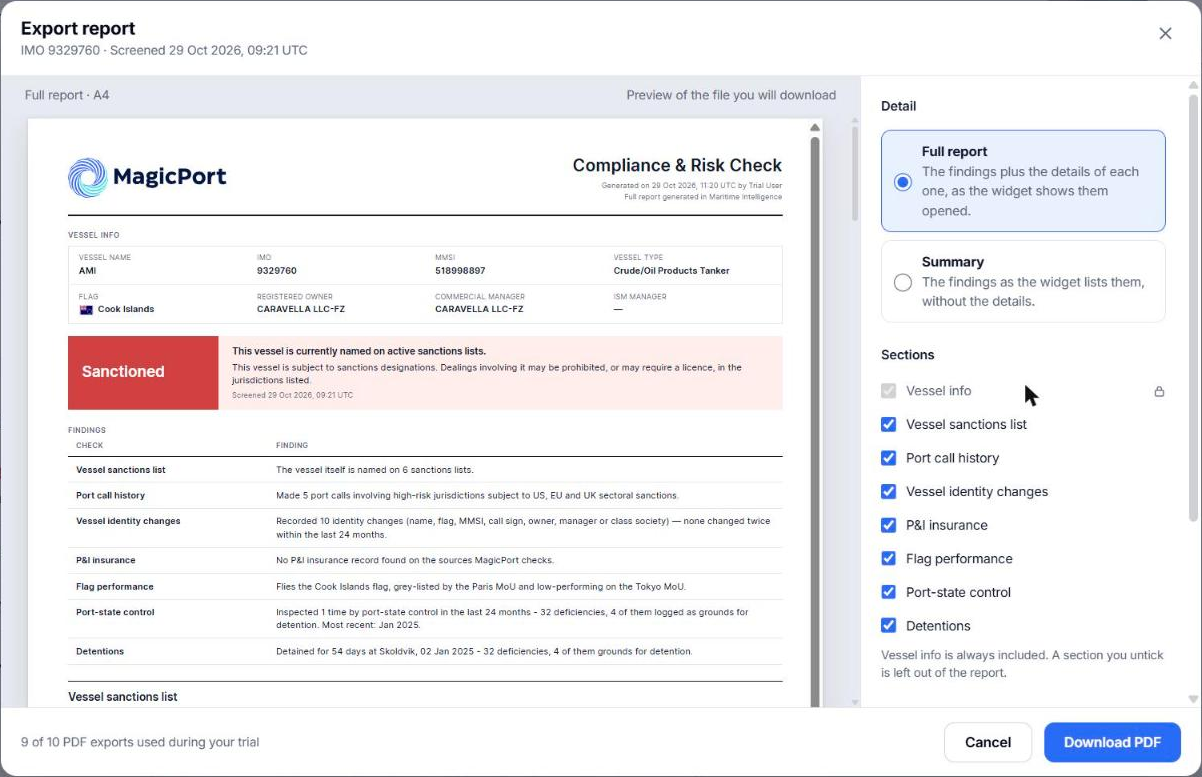The image size is (1202, 777).
Task: Click the Download PDF button
Action: (x=1112, y=742)
